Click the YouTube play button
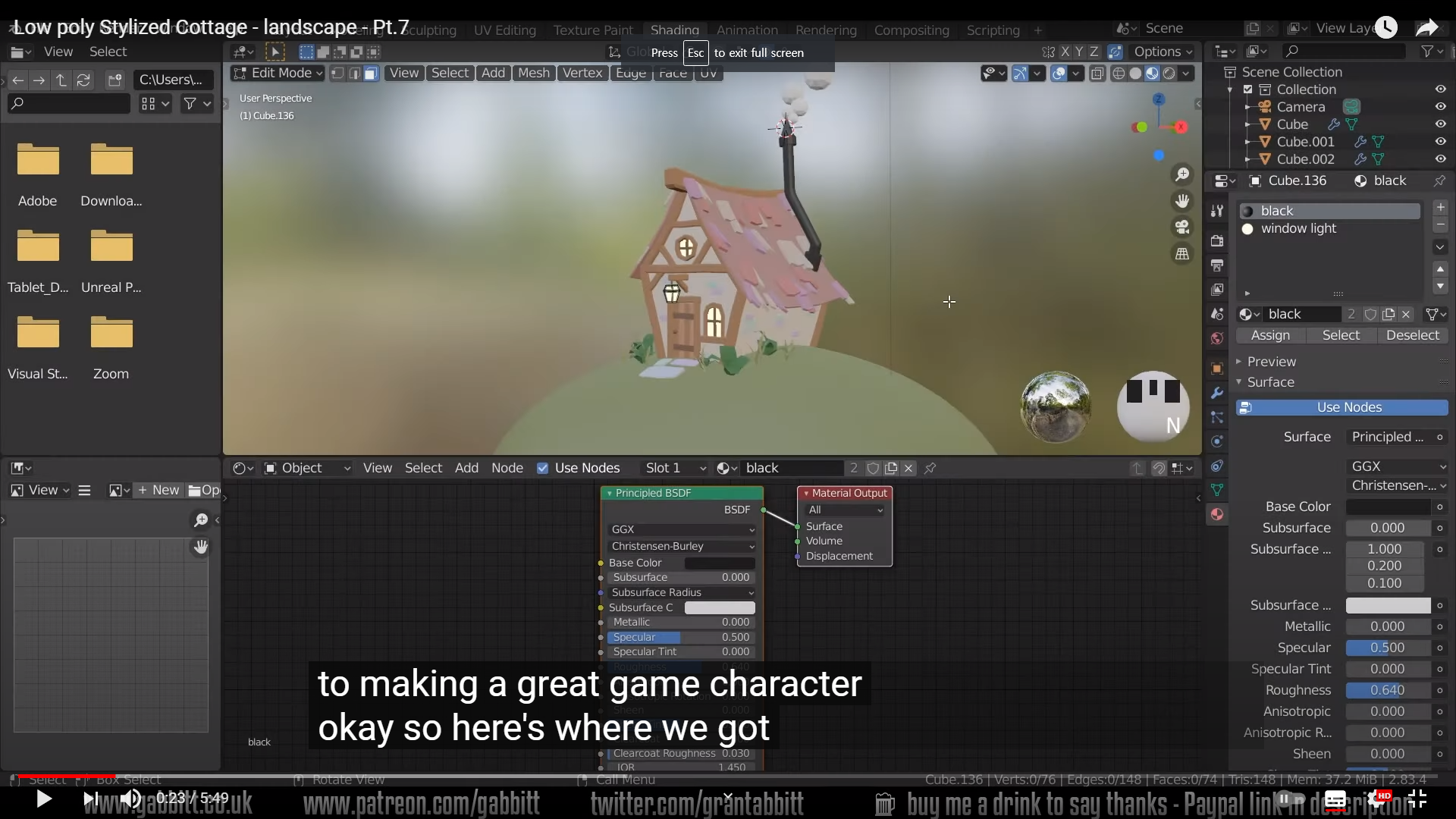Screen dimensions: 1456x819 pyautogui.click(x=44, y=799)
